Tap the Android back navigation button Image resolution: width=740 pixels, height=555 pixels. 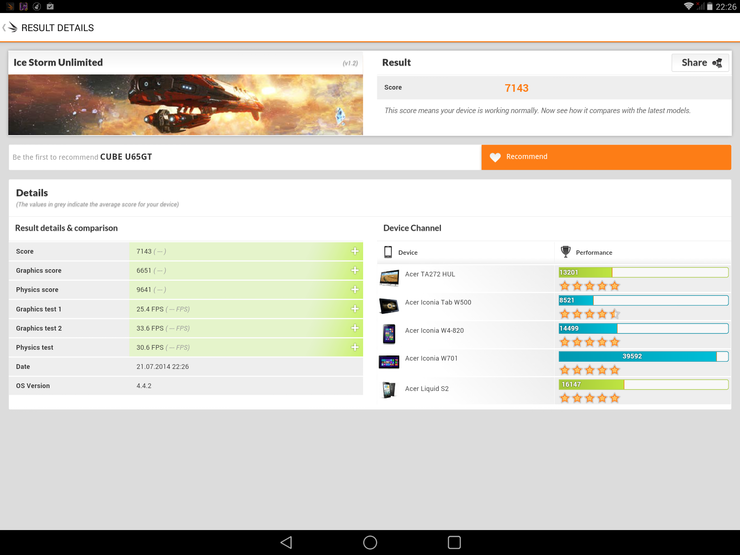tap(286, 542)
